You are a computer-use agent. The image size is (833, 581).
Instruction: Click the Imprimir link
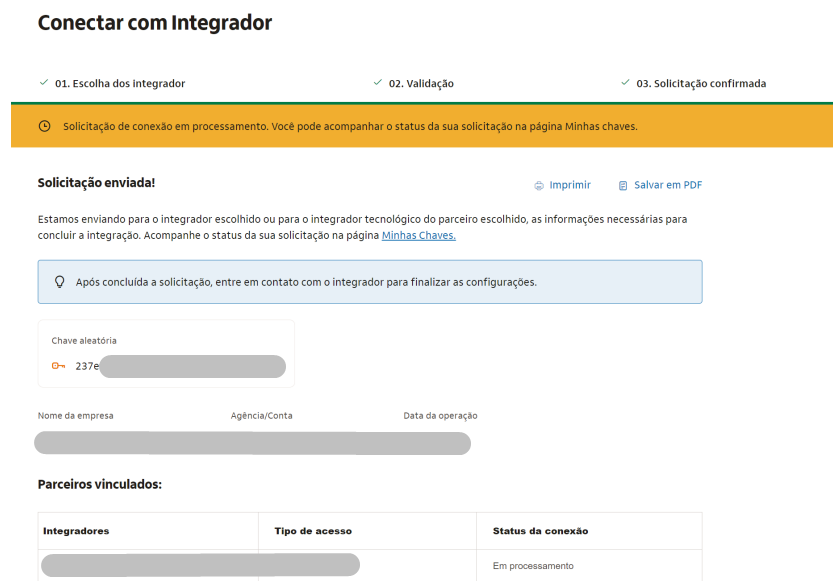click(x=570, y=185)
